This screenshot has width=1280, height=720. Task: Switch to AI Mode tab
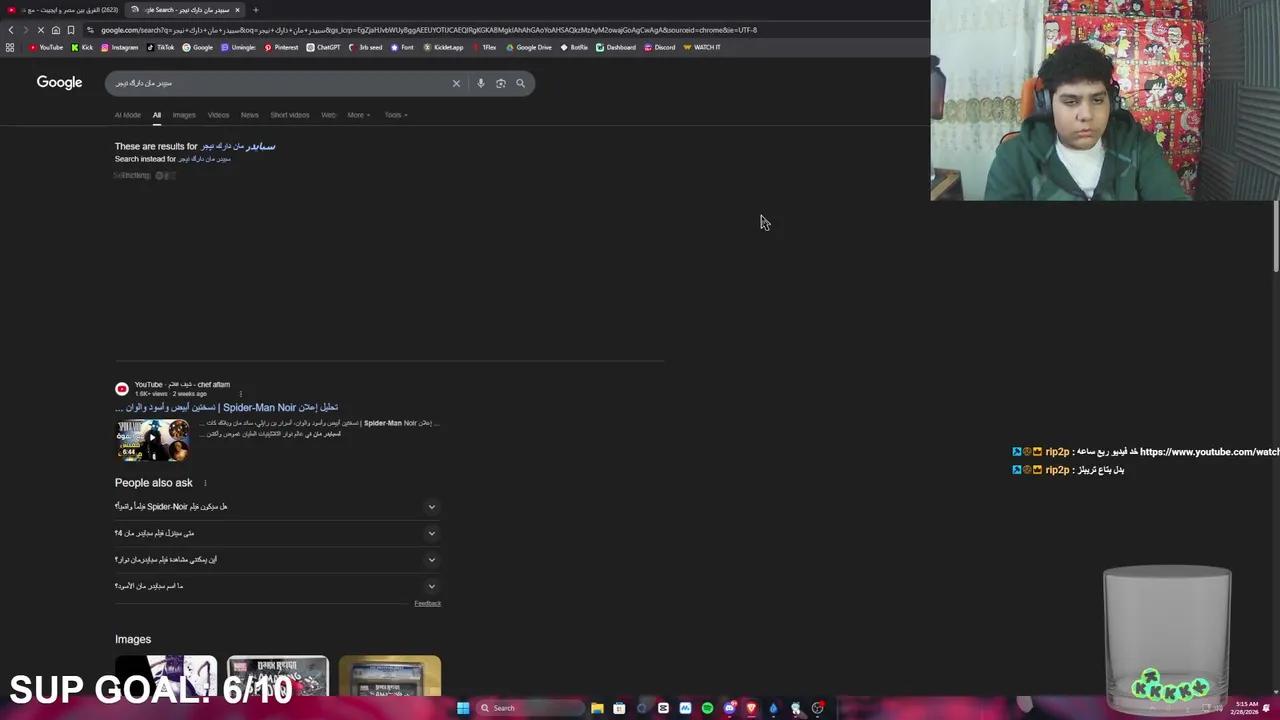pos(127,115)
